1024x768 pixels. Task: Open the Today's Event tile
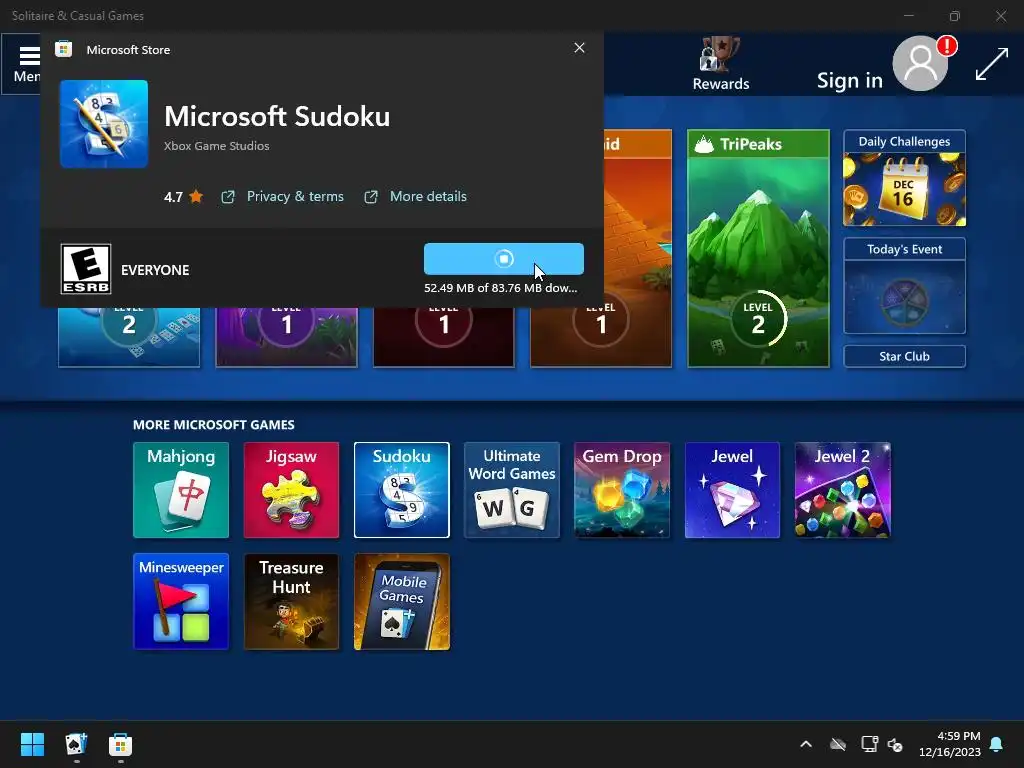coord(904,286)
